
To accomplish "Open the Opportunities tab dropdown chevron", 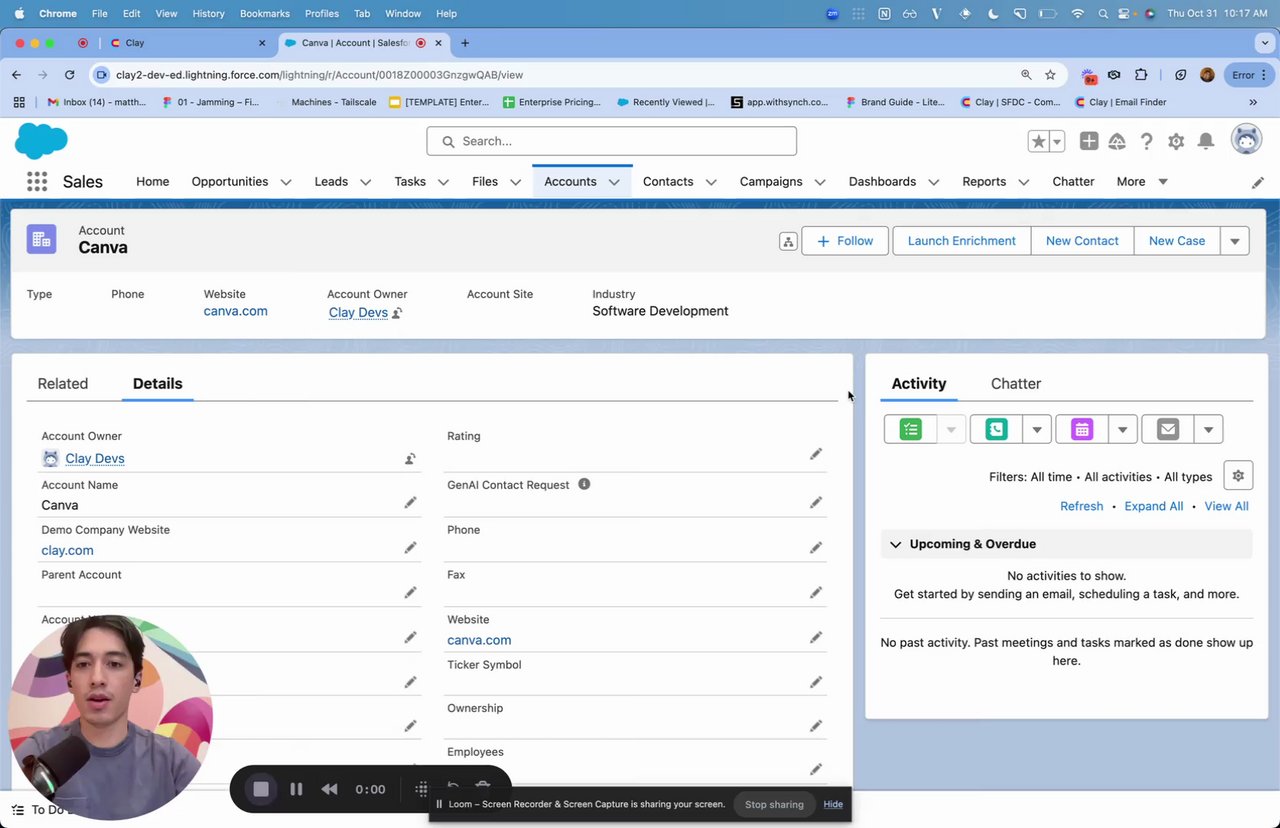I will pyautogui.click(x=286, y=182).
